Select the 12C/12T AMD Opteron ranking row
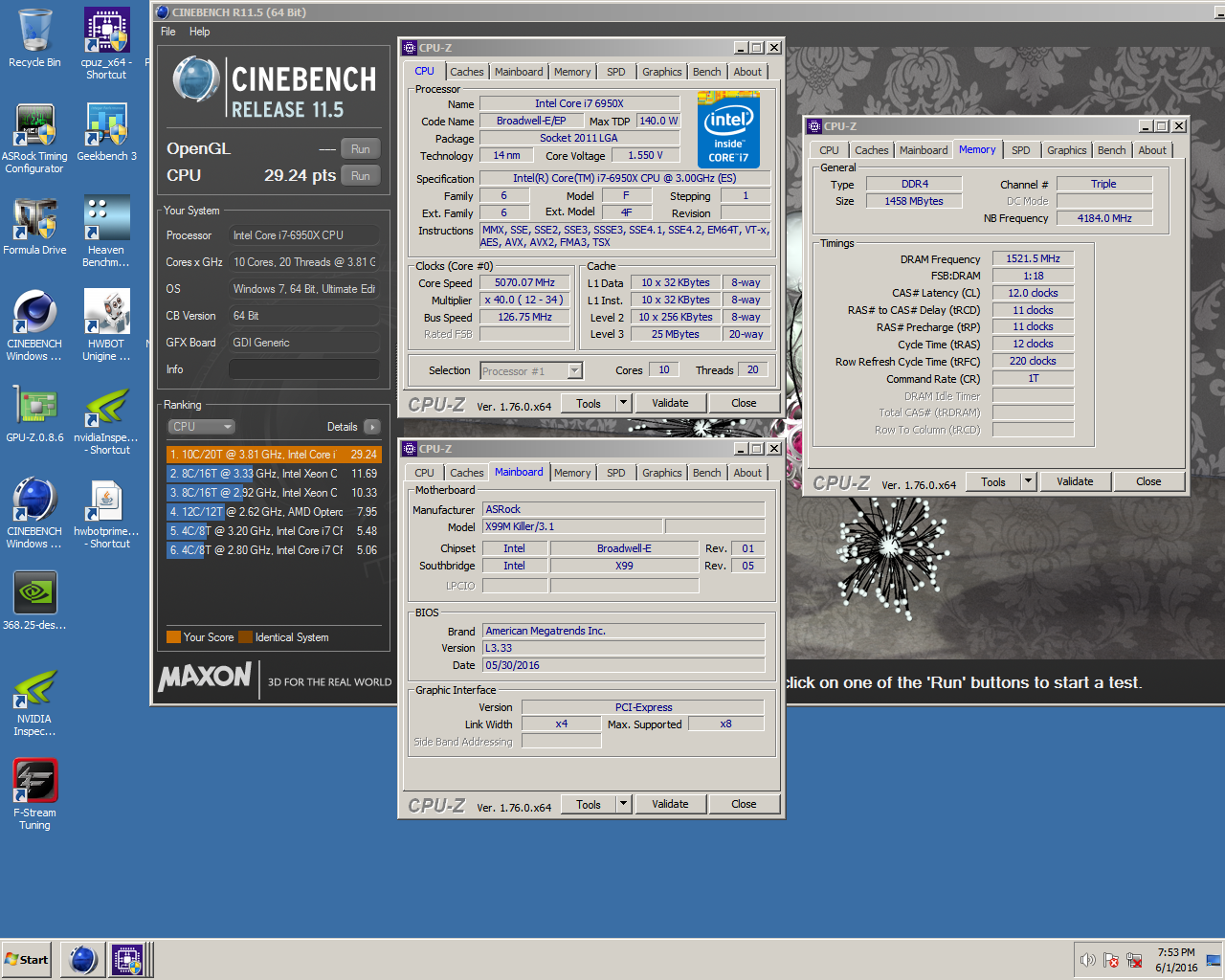Image resolution: width=1225 pixels, height=980 pixels. coord(274,512)
